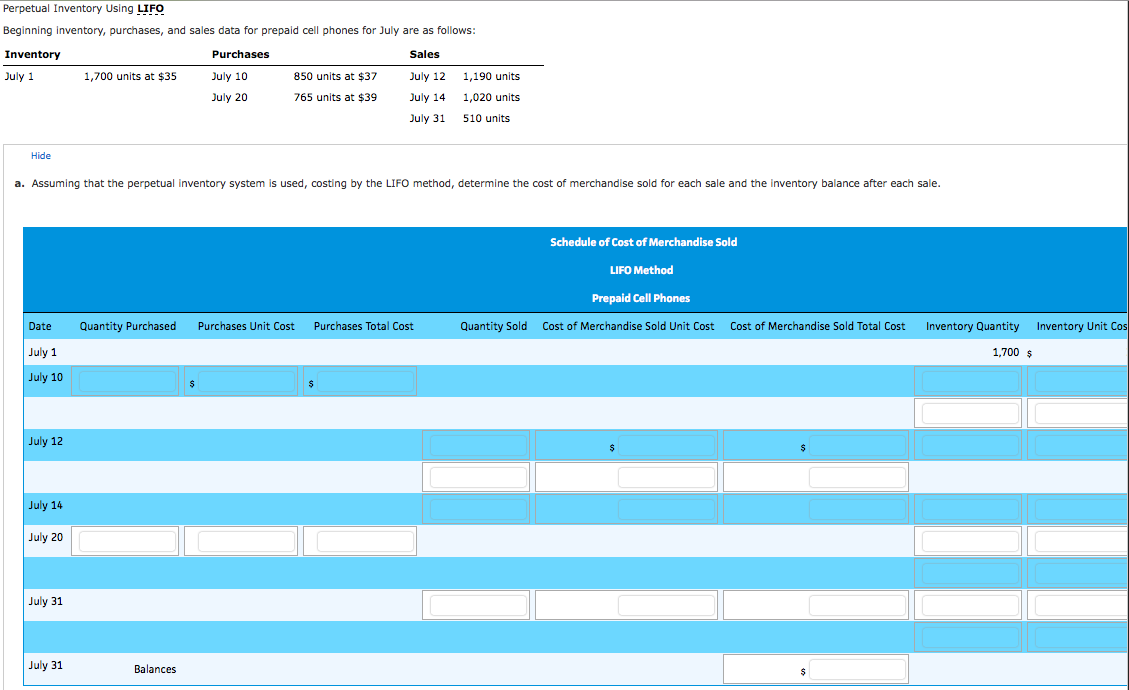Click the Hide link
This screenshot has width=1129, height=690.
pos(41,155)
